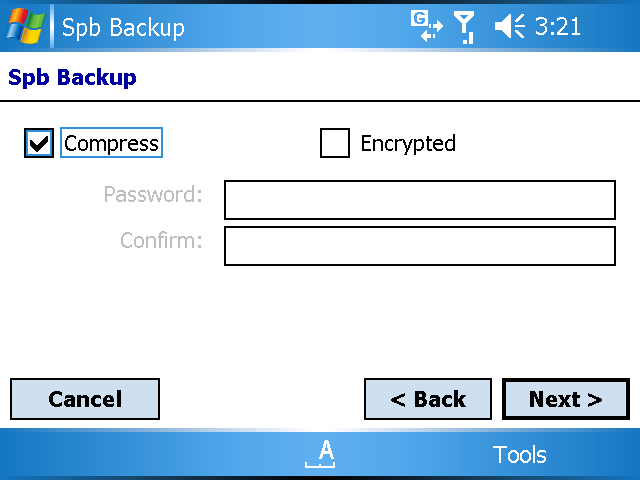Click the Confirm field label
This screenshot has width=640, height=480.
pyautogui.click(x=161, y=240)
